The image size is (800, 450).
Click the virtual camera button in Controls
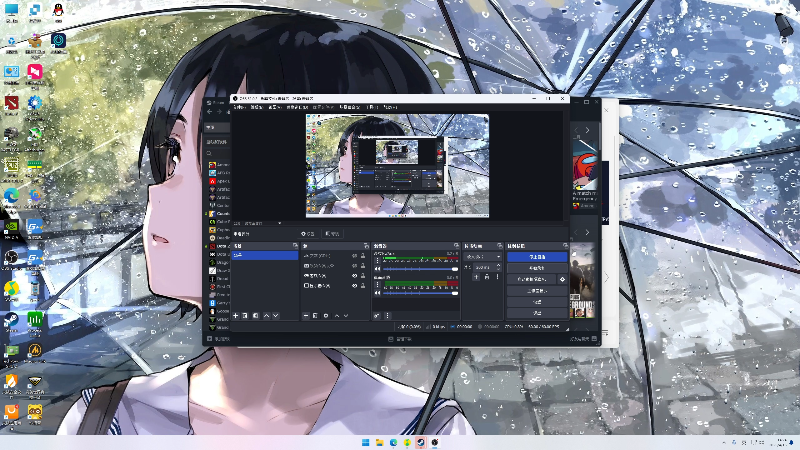[x=532, y=279]
